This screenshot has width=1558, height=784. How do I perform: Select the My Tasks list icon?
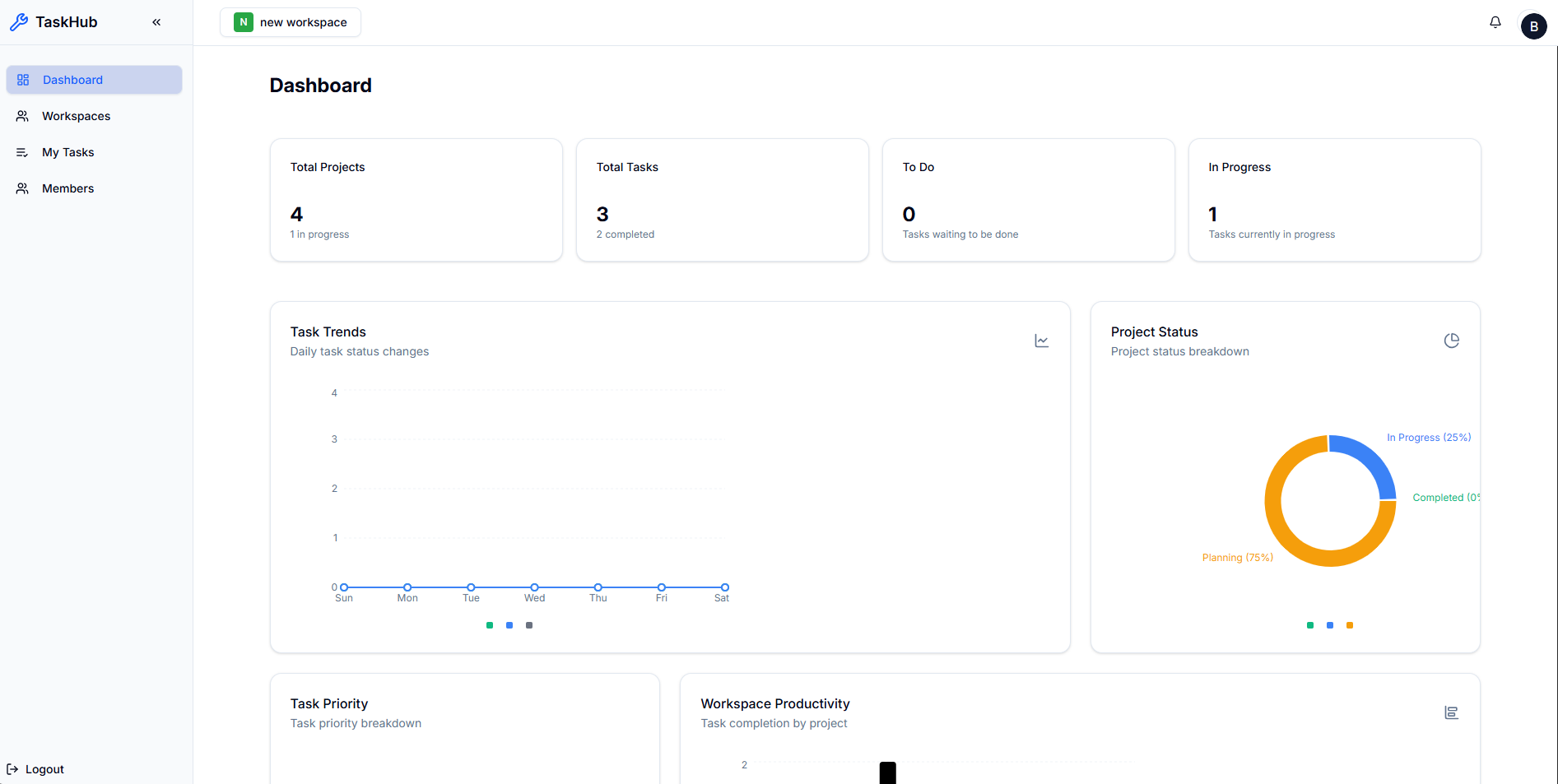23,151
